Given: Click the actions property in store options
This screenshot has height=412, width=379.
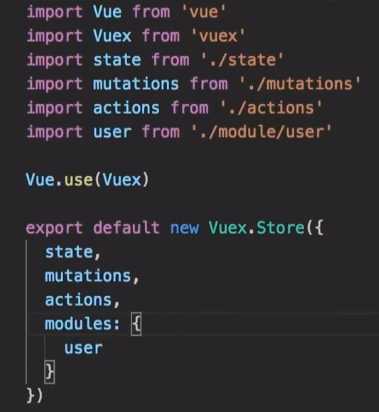Looking at the screenshot, I should point(78,300).
